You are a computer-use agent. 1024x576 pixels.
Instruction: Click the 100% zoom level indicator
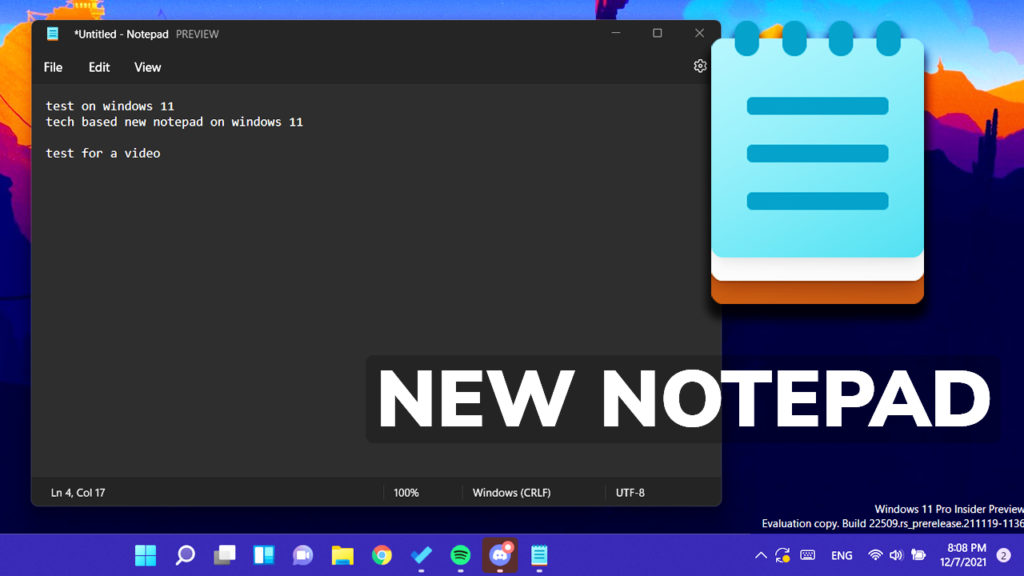coord(406,492)
